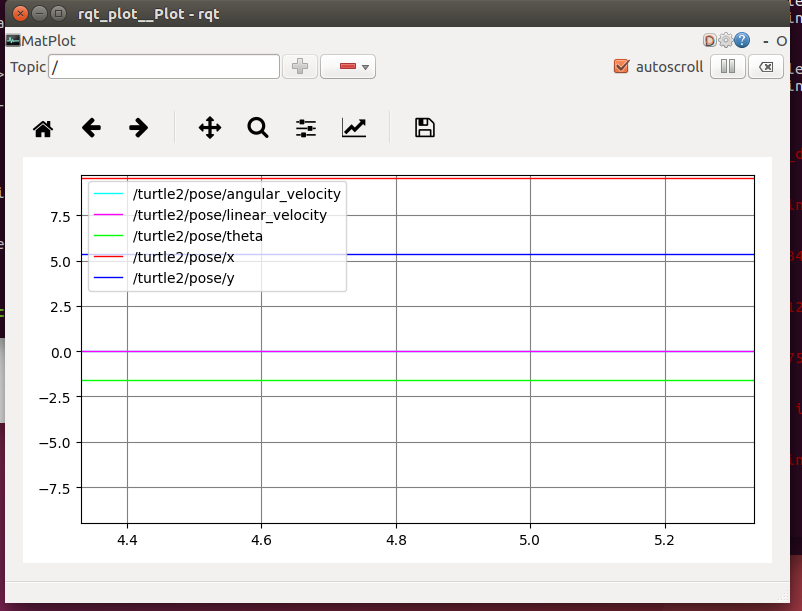Open the subplot configuration tool

point(305,128)
